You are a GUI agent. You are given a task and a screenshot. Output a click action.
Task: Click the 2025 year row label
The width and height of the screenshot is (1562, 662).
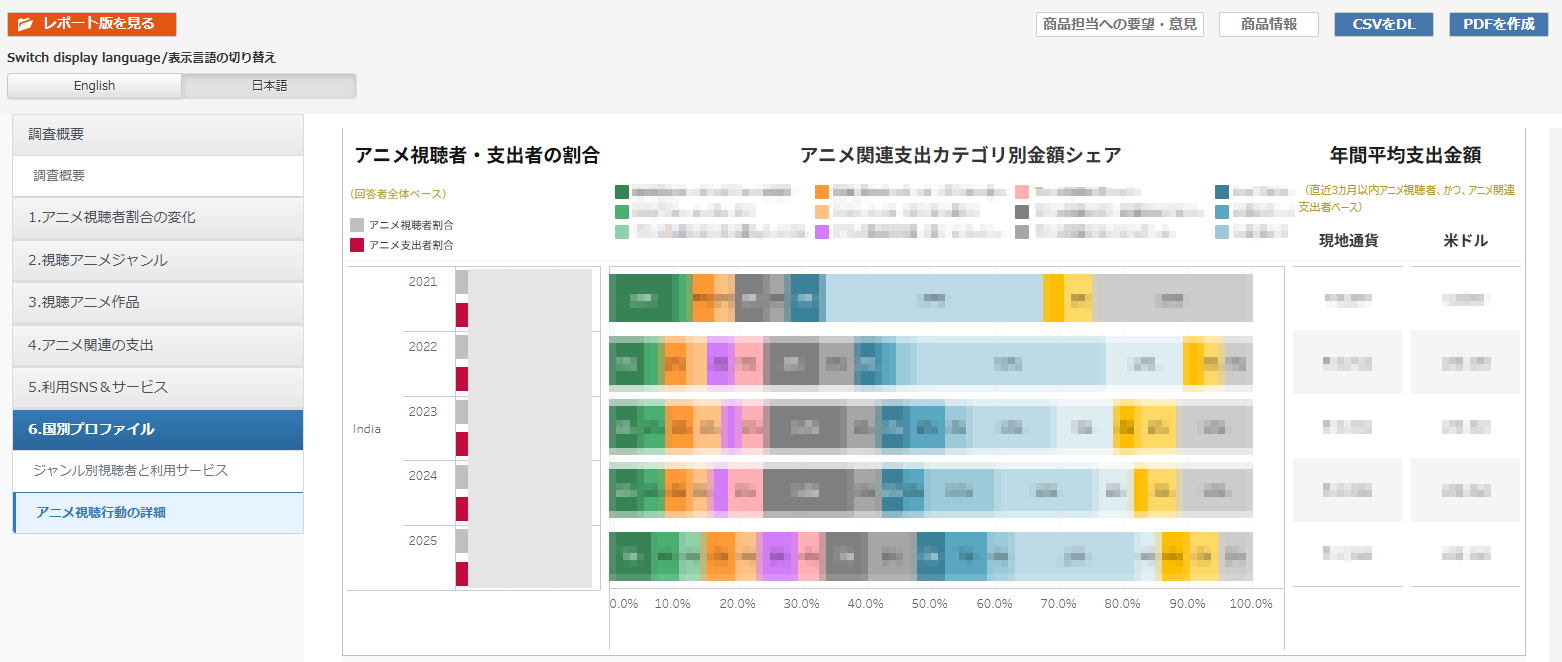[423, 541]
